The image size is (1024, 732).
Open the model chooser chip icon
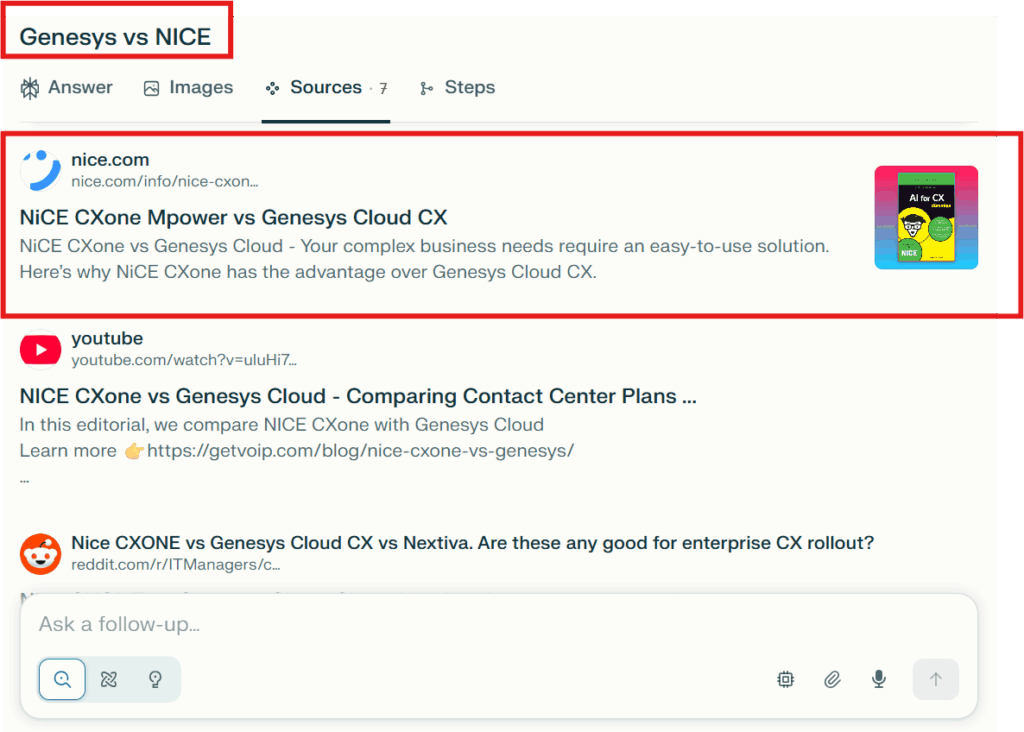[786, 680]
